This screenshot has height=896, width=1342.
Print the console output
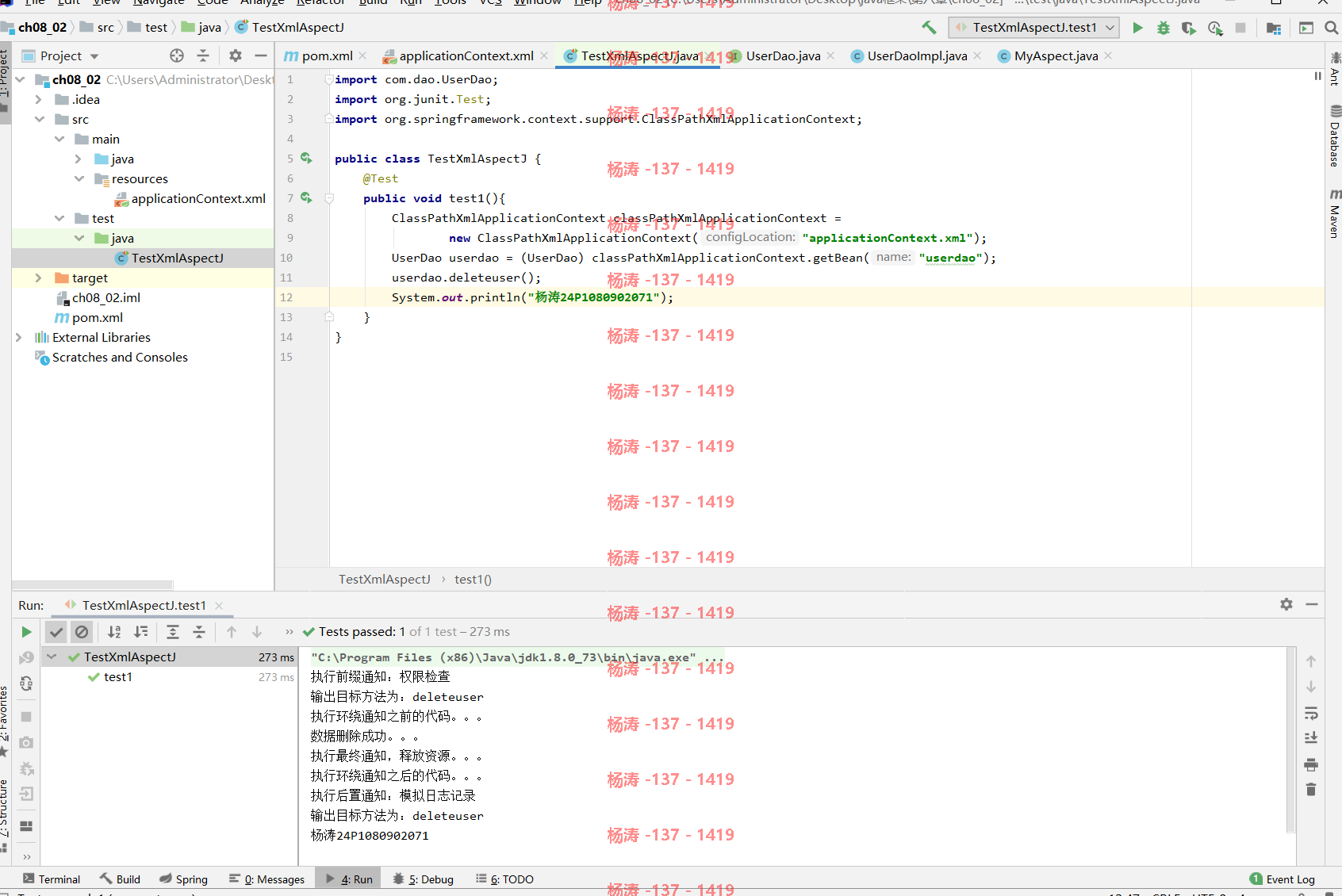click(1311, 764)
